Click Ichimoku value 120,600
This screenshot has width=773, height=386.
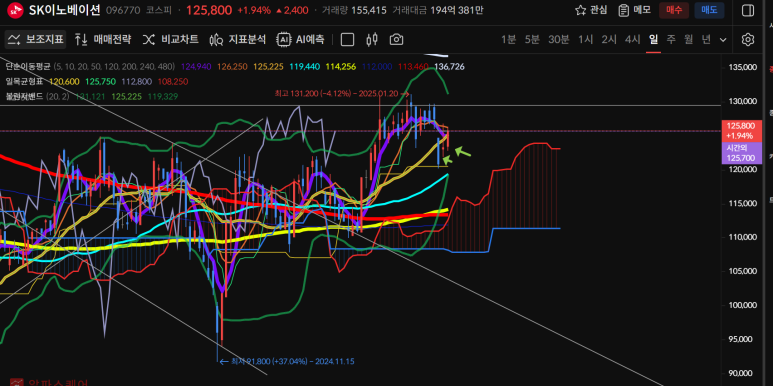tap(64, 81)
